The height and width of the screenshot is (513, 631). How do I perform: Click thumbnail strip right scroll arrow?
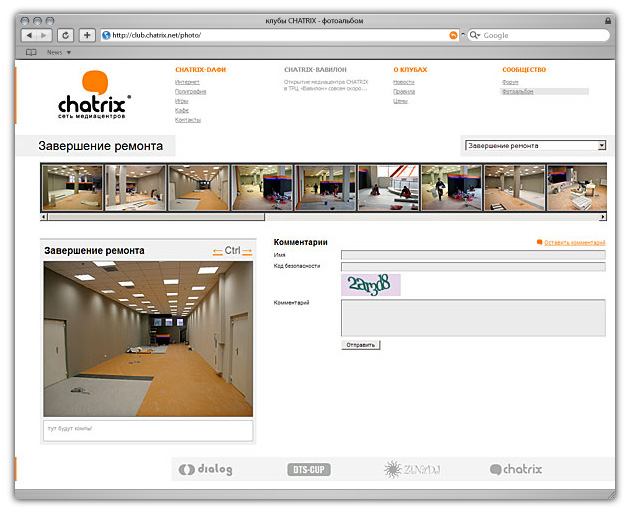(603, 217)
